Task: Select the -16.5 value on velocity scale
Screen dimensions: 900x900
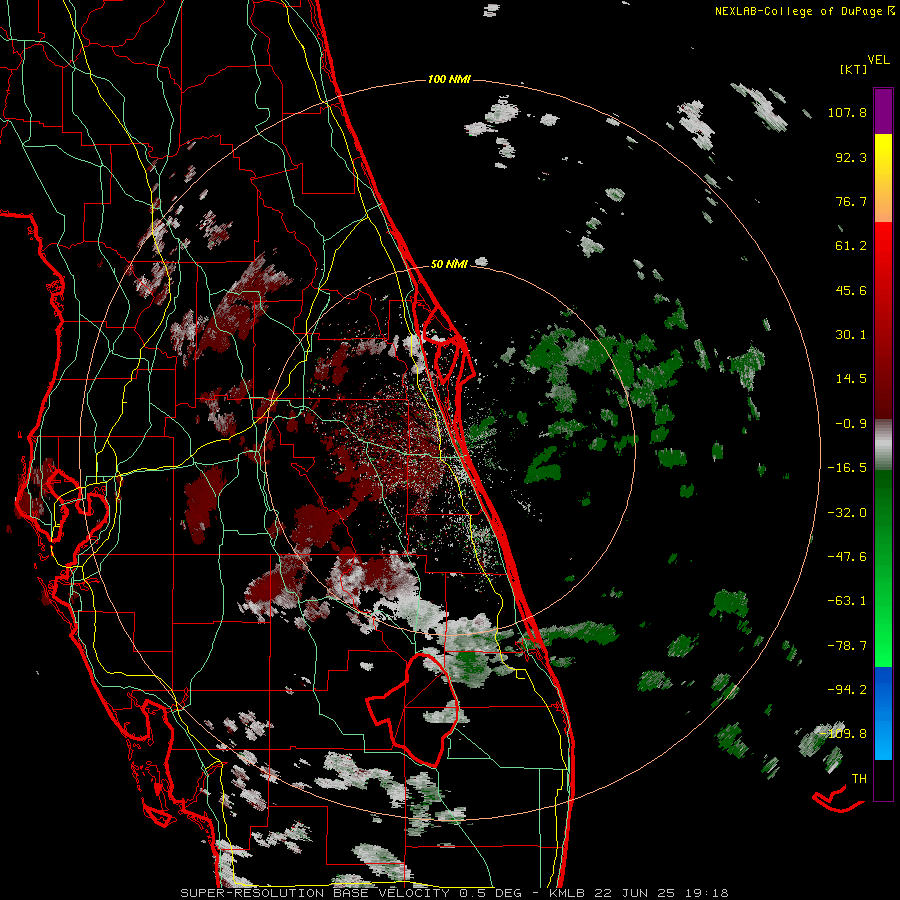Action: [847, 468]
